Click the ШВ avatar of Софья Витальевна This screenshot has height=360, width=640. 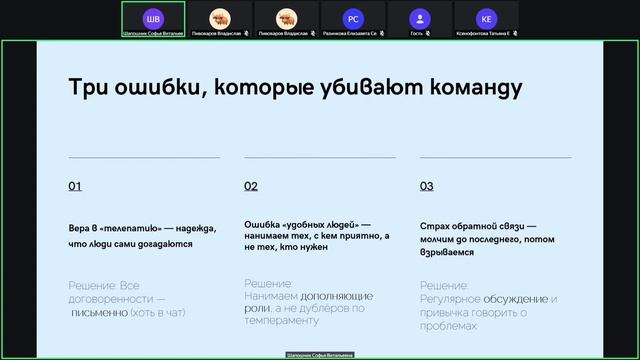click(x=153, y=19)
